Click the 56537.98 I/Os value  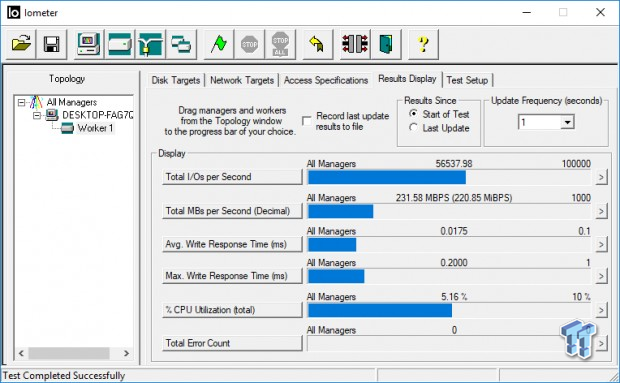[x=454, y=164]
